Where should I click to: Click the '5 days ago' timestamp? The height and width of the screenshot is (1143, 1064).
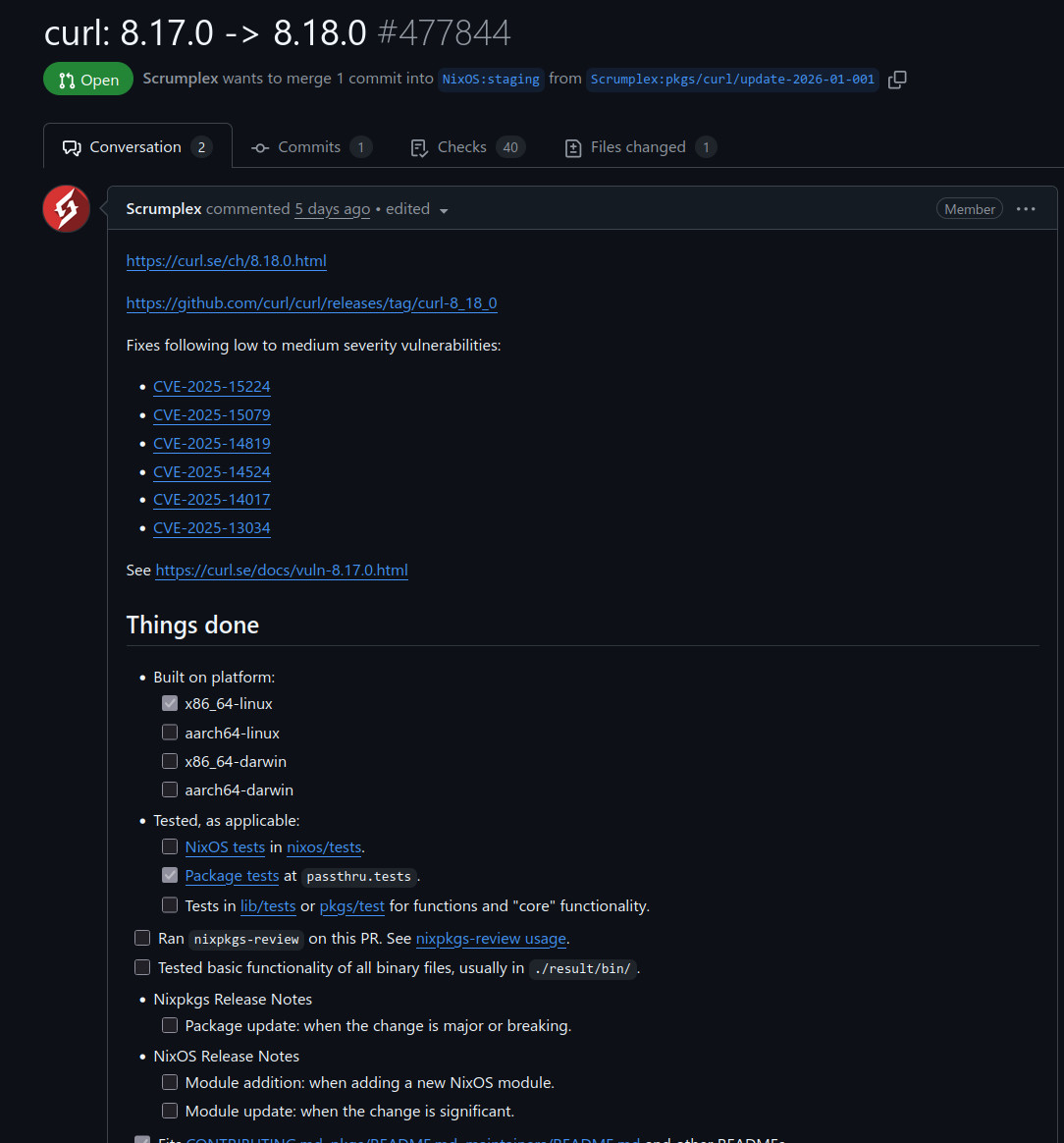tap(333, 209)
